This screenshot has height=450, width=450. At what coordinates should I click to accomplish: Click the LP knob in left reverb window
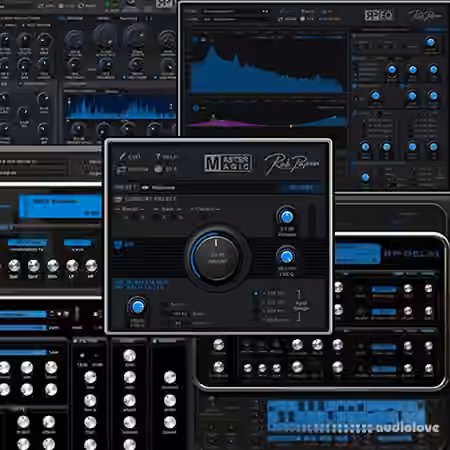(x=72, y=266)
